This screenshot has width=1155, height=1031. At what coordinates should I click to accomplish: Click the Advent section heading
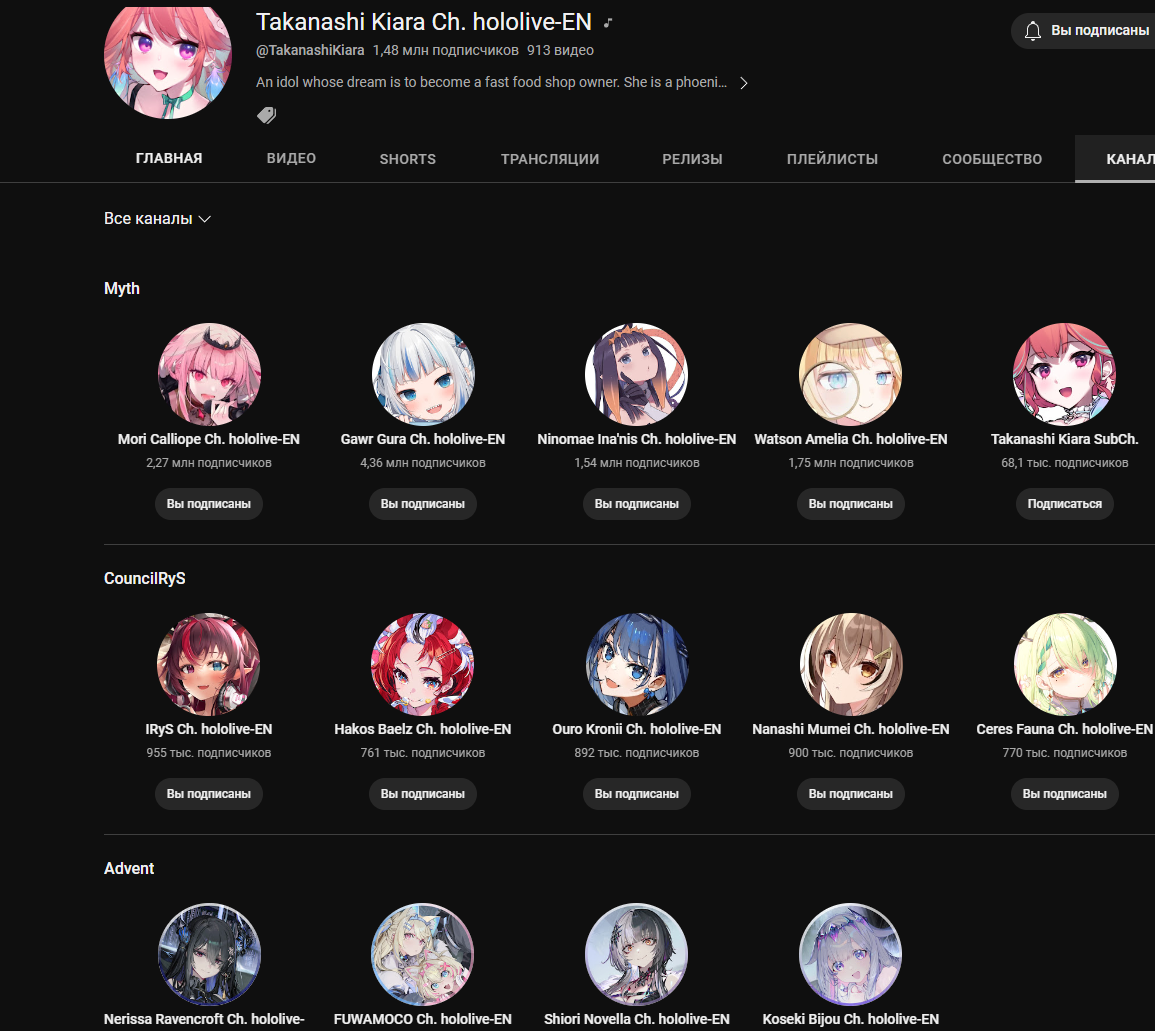[129, 868]
